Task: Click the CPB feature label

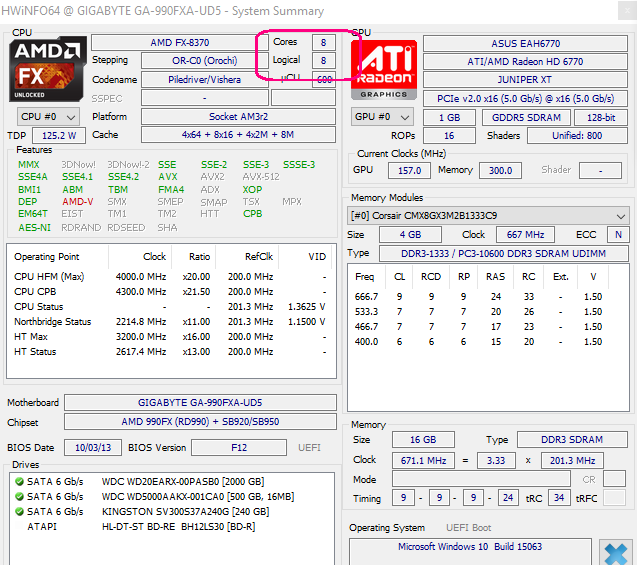Action: tap(252, 214)
